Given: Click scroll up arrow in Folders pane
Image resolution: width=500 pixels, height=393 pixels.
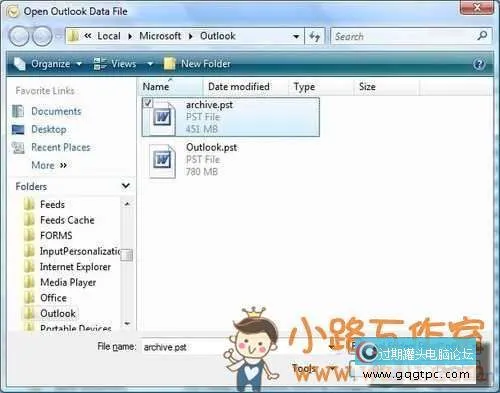Looking at the screenshot, I should [x=127, y=204].
